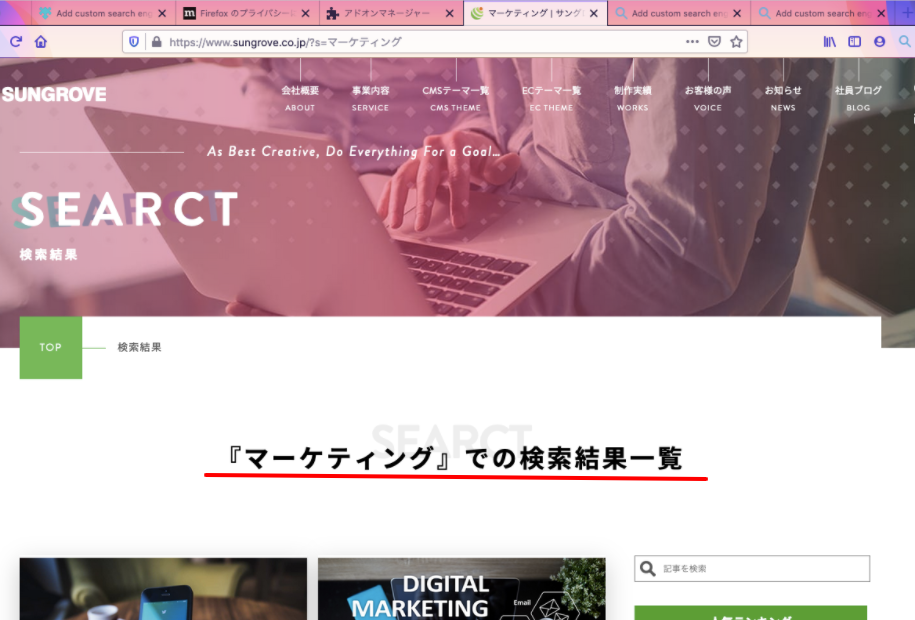Open the Library bookshelf icon
The width and height of the screenshot is (915, 620).
point(830,42)
